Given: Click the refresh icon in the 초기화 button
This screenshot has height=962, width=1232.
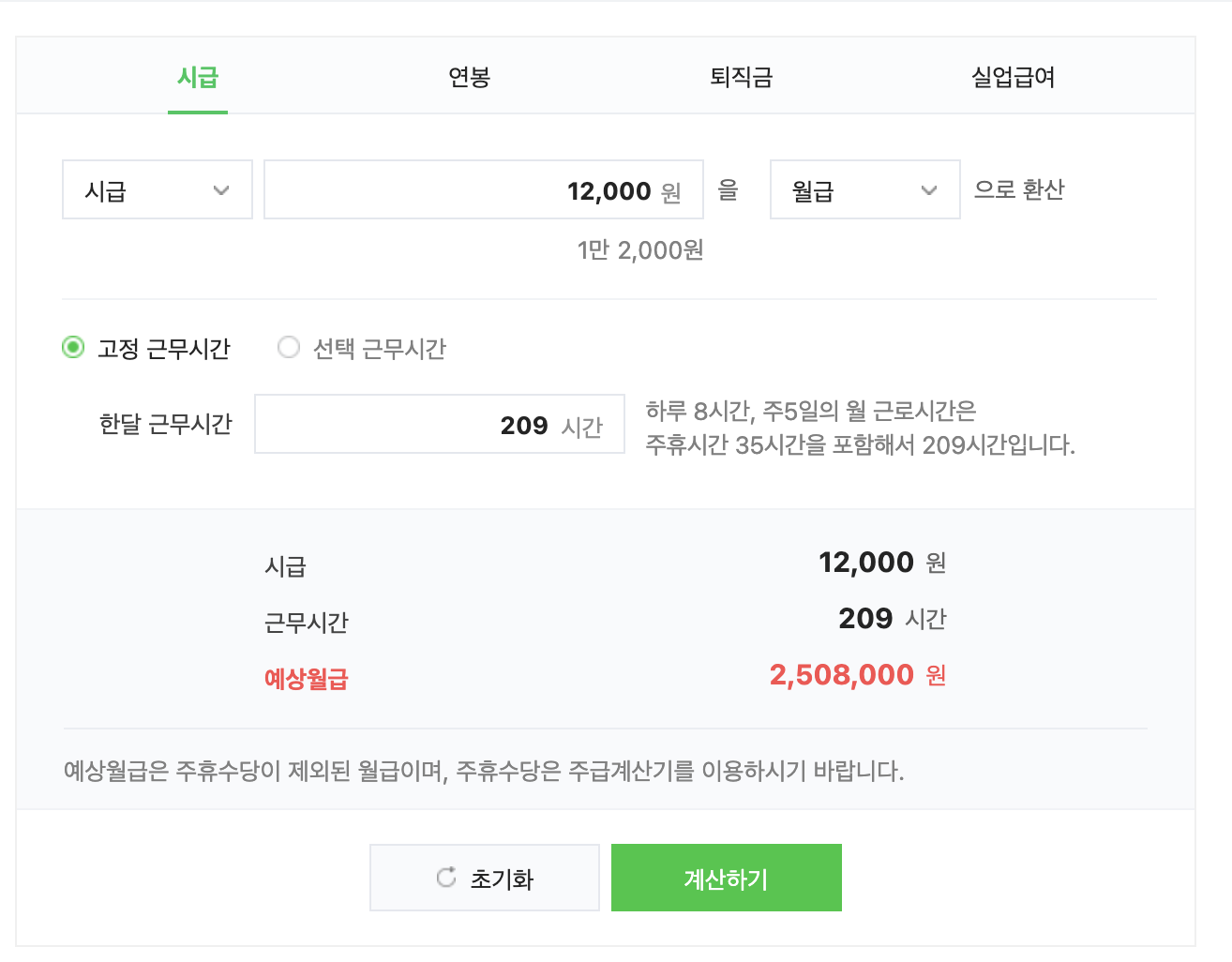Looking at the screenshot, I should pos(445,877).
